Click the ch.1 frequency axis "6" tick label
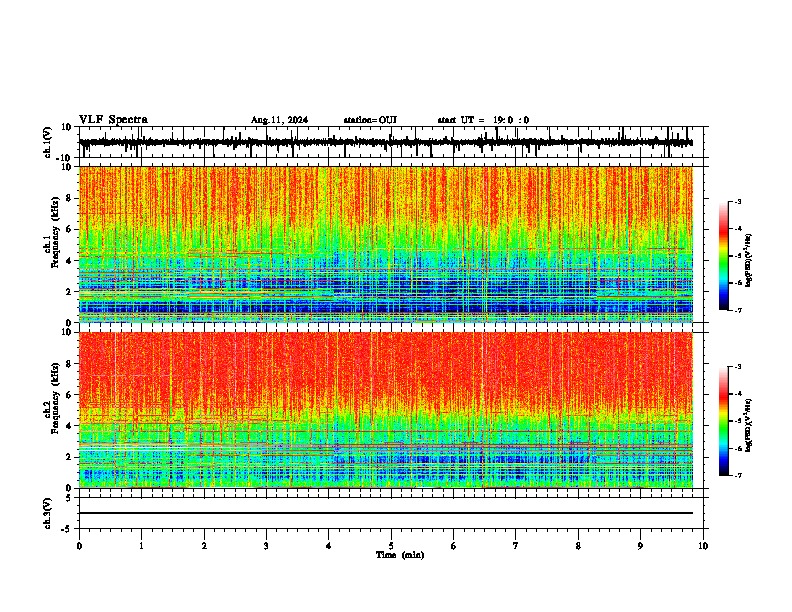Viewport: 792px width, 612px height. tap(69, 230)
